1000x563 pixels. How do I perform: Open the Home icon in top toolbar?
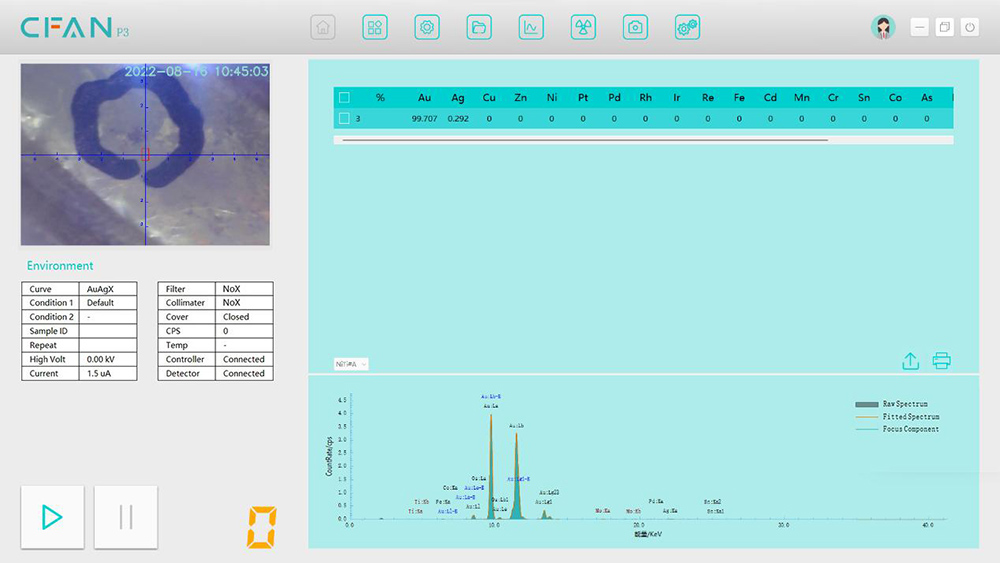(x=323, y=27)
